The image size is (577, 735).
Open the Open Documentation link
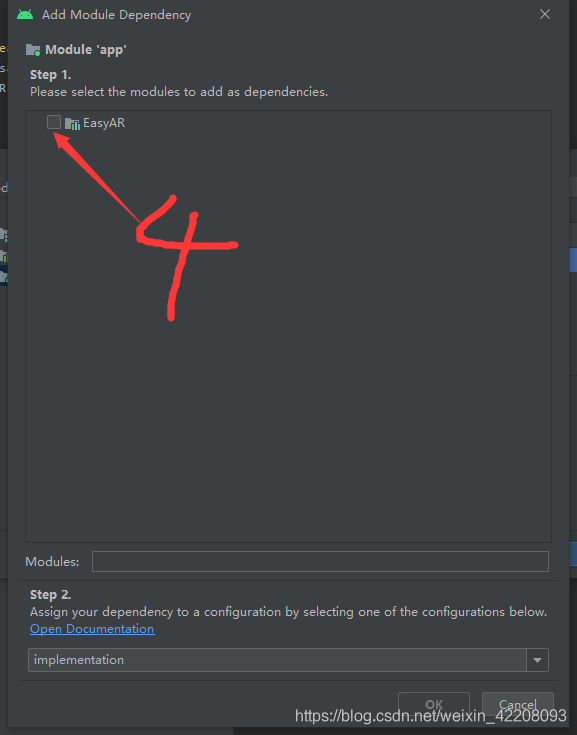pos(92,629)
